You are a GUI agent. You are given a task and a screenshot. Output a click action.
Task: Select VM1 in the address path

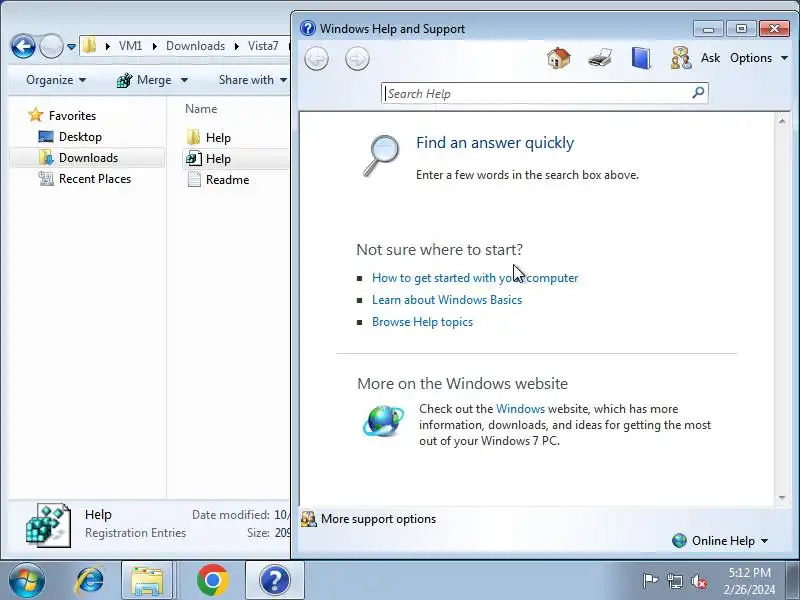(130, 46)
